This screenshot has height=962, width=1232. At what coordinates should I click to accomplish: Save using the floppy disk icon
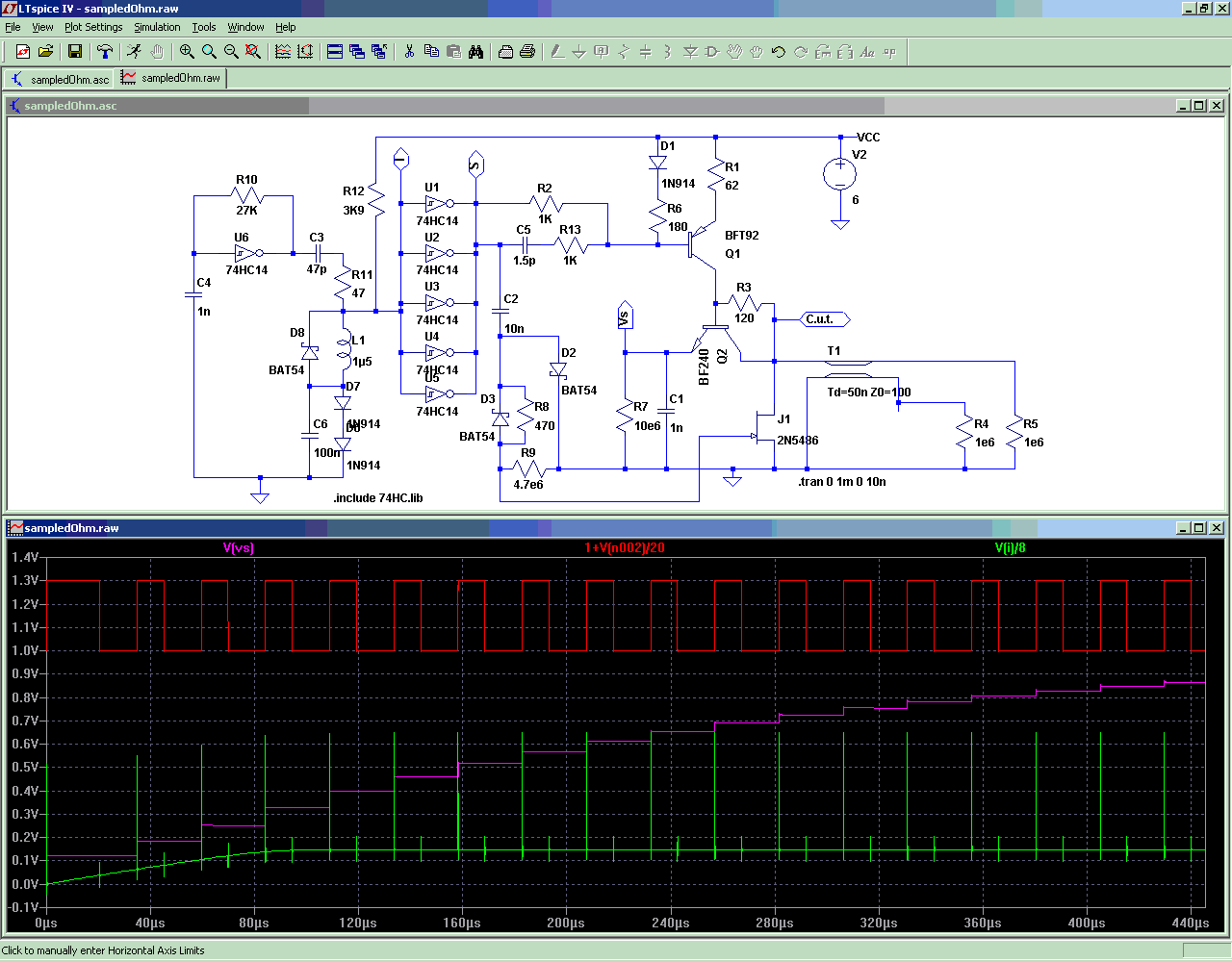pos(75,52)
